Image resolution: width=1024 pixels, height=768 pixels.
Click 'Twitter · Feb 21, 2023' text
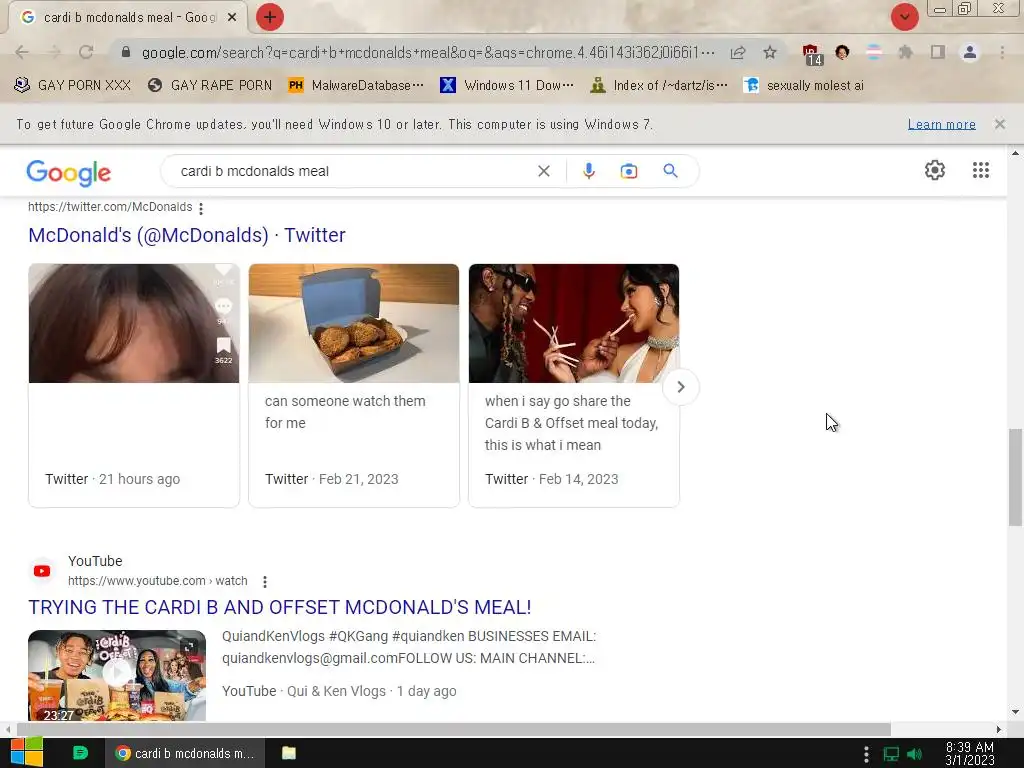[x=332, y=479]
